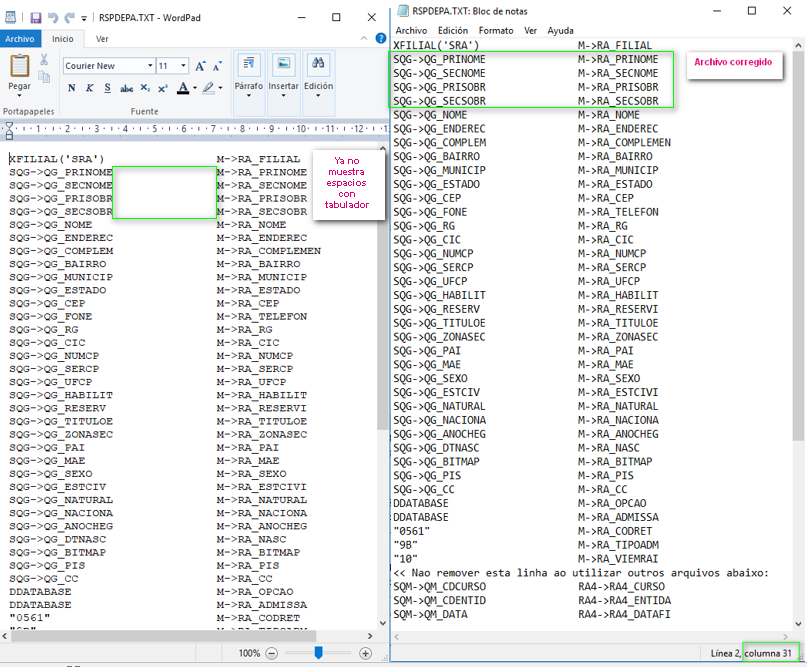Click the Copy icon
The width and height of the screenshot is (807, 667).
click(44, 77)
